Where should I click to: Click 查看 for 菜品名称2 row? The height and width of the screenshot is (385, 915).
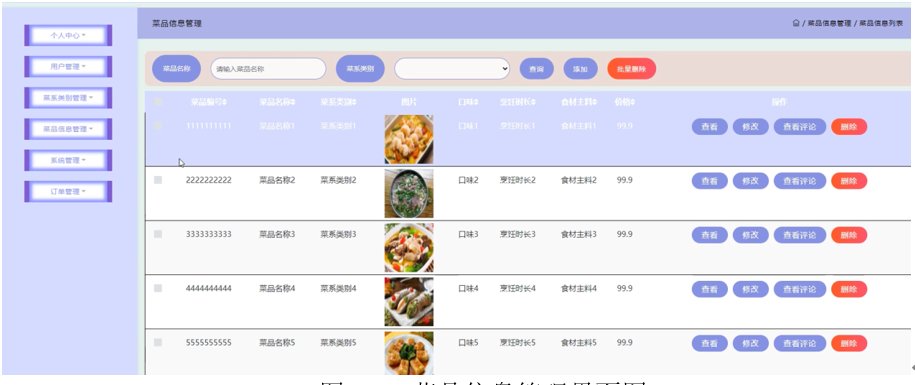pyautogui.click(x=710, y=181)
